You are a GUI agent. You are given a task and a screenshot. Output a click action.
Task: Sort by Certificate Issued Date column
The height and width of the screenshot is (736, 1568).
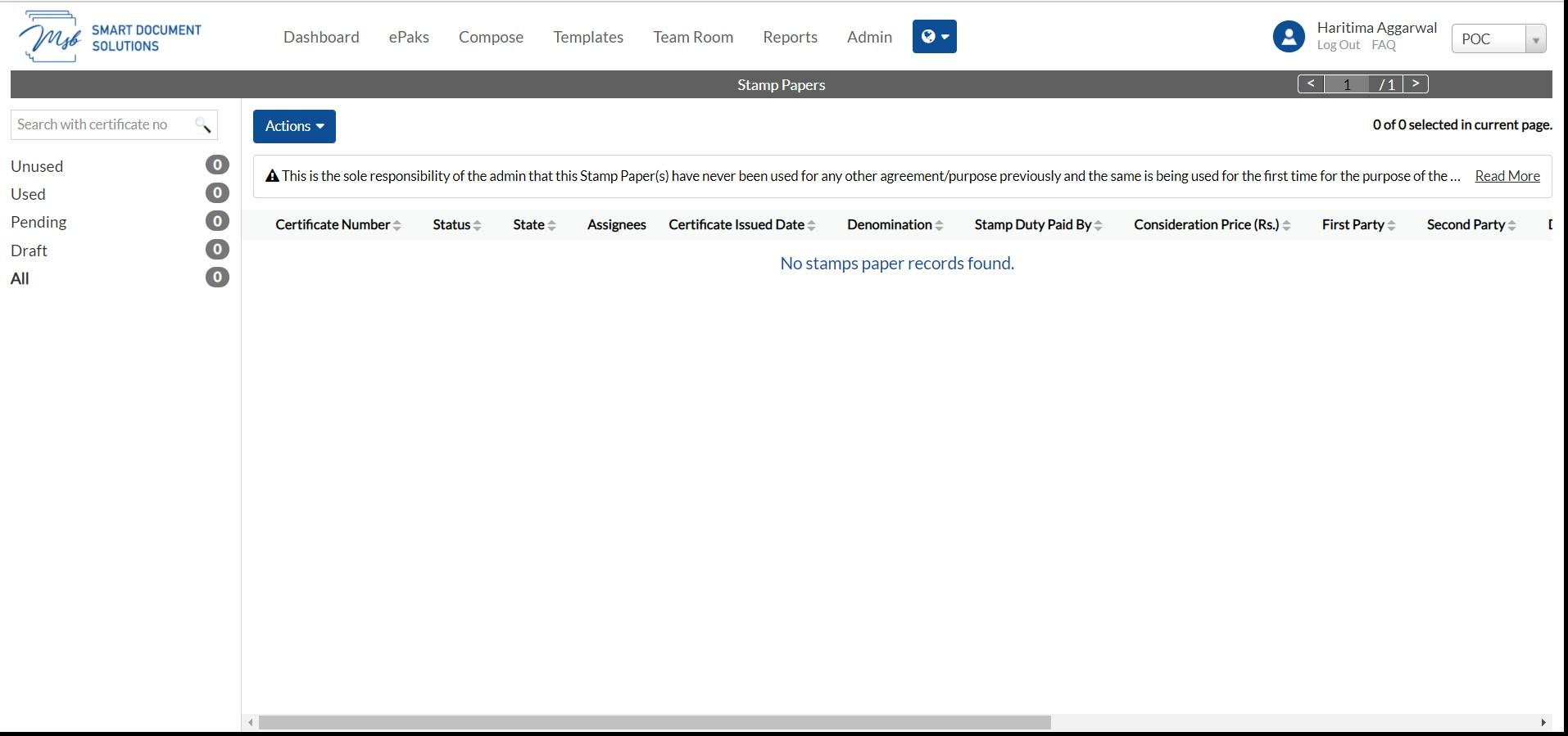coord(742,225)
